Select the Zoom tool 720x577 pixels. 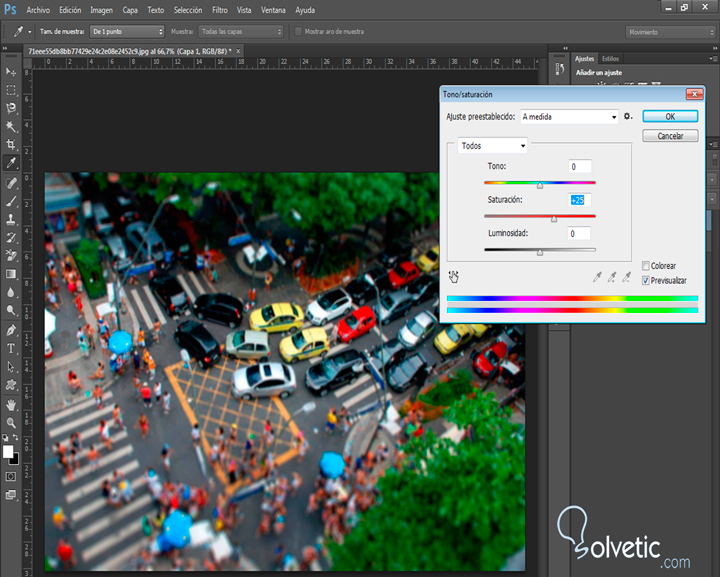pos(11,423)
